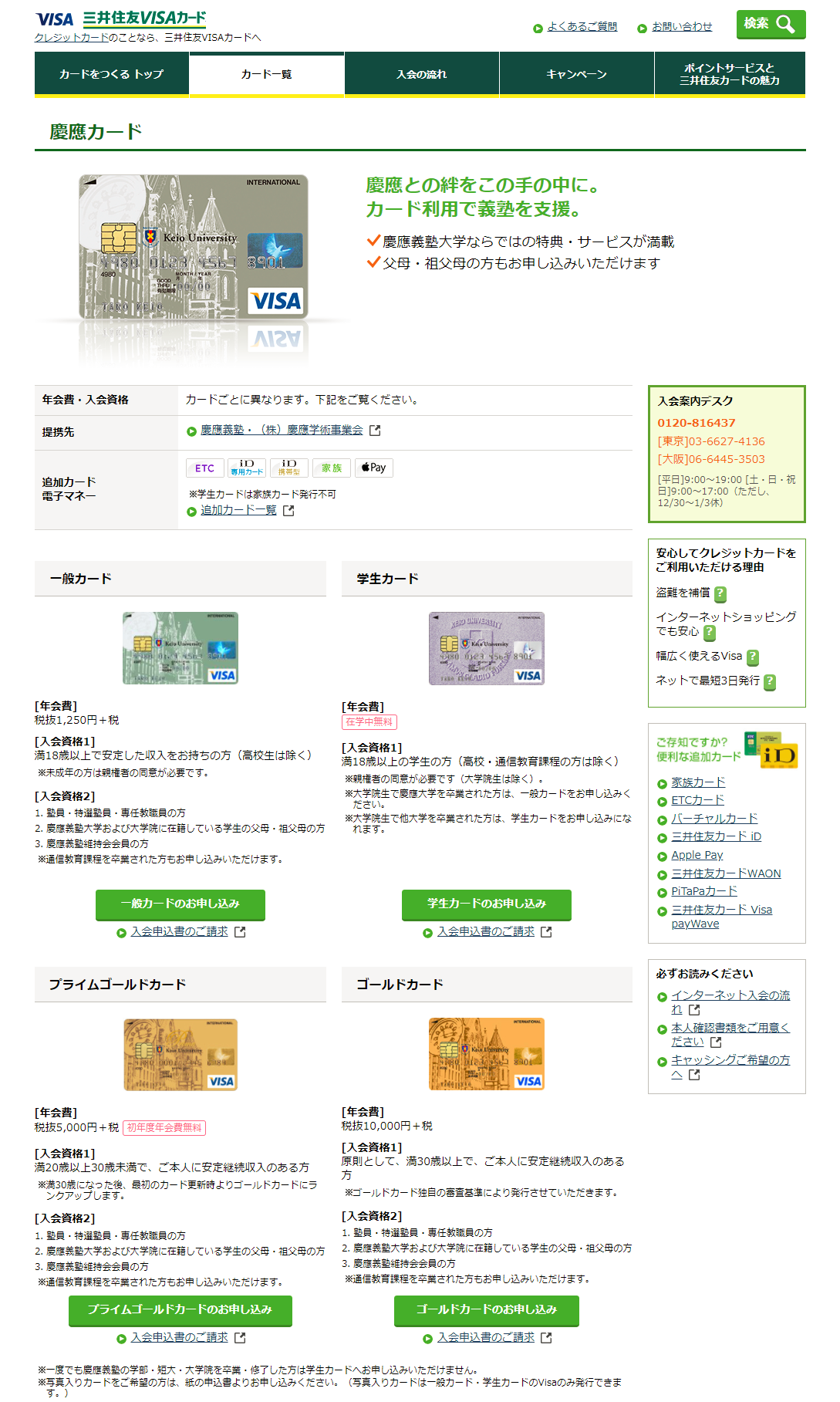Open the 入会の流れ tab

click(x=422, y=74)
